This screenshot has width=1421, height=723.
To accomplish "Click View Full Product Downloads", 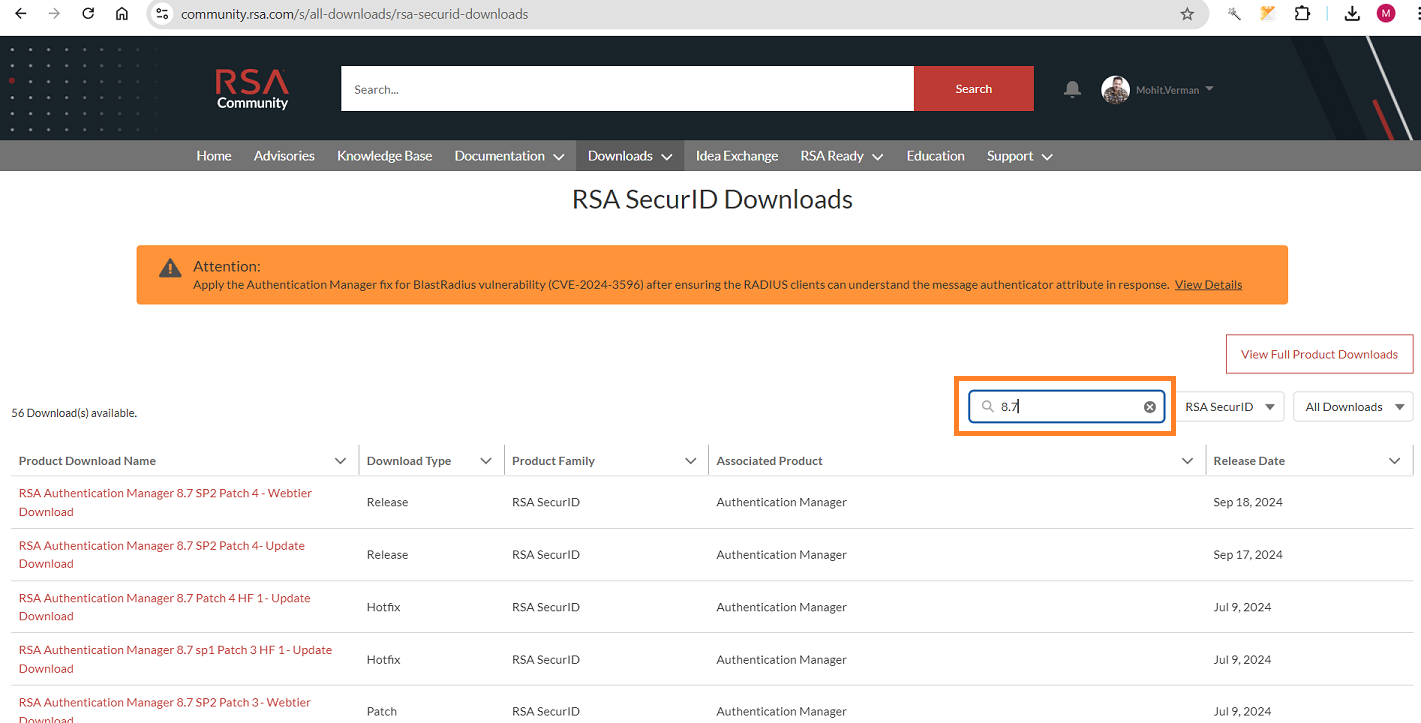I will 1319,354.
